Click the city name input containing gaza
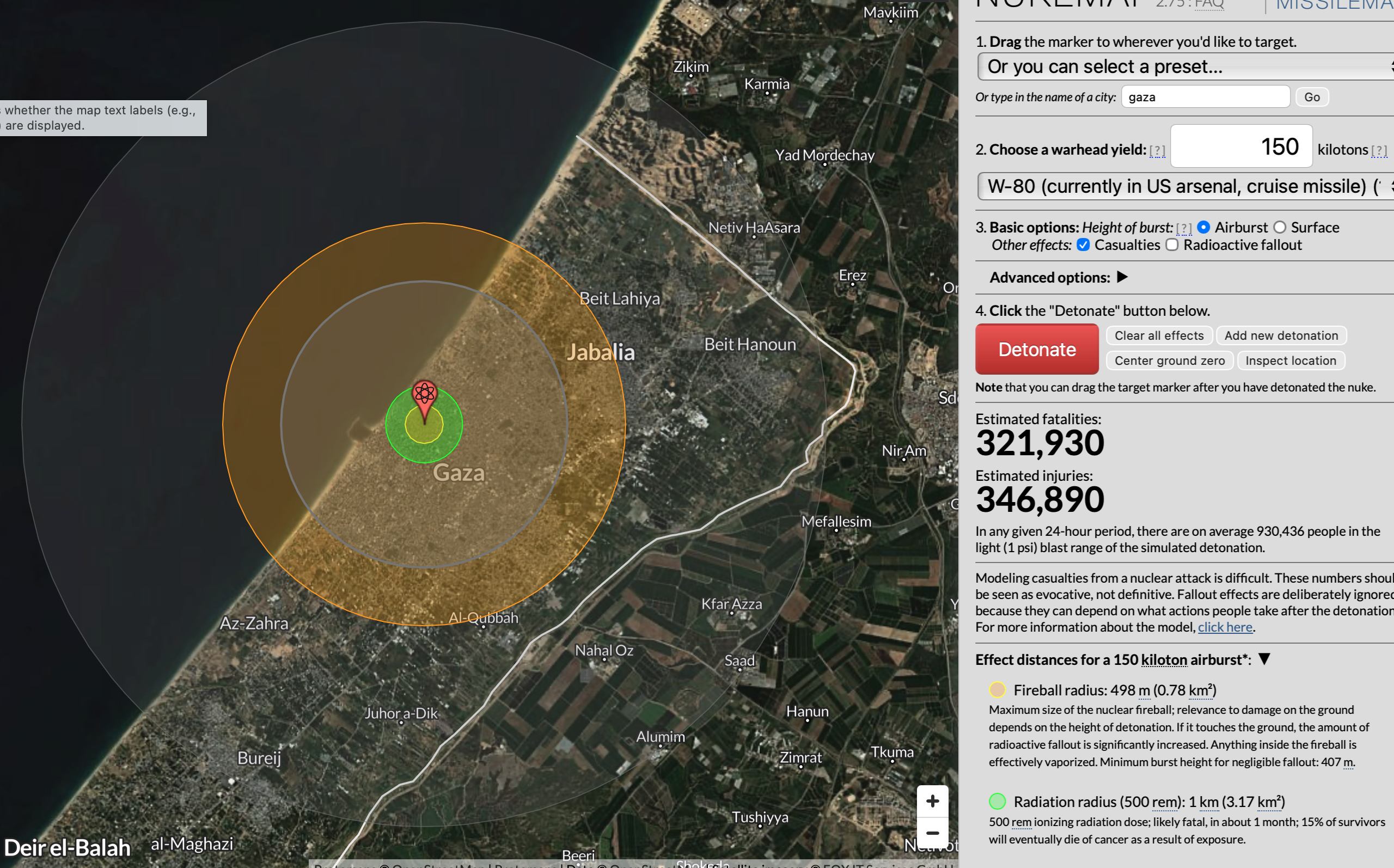The height and width of the screenshot is (868, 1394). point(1206,97)
